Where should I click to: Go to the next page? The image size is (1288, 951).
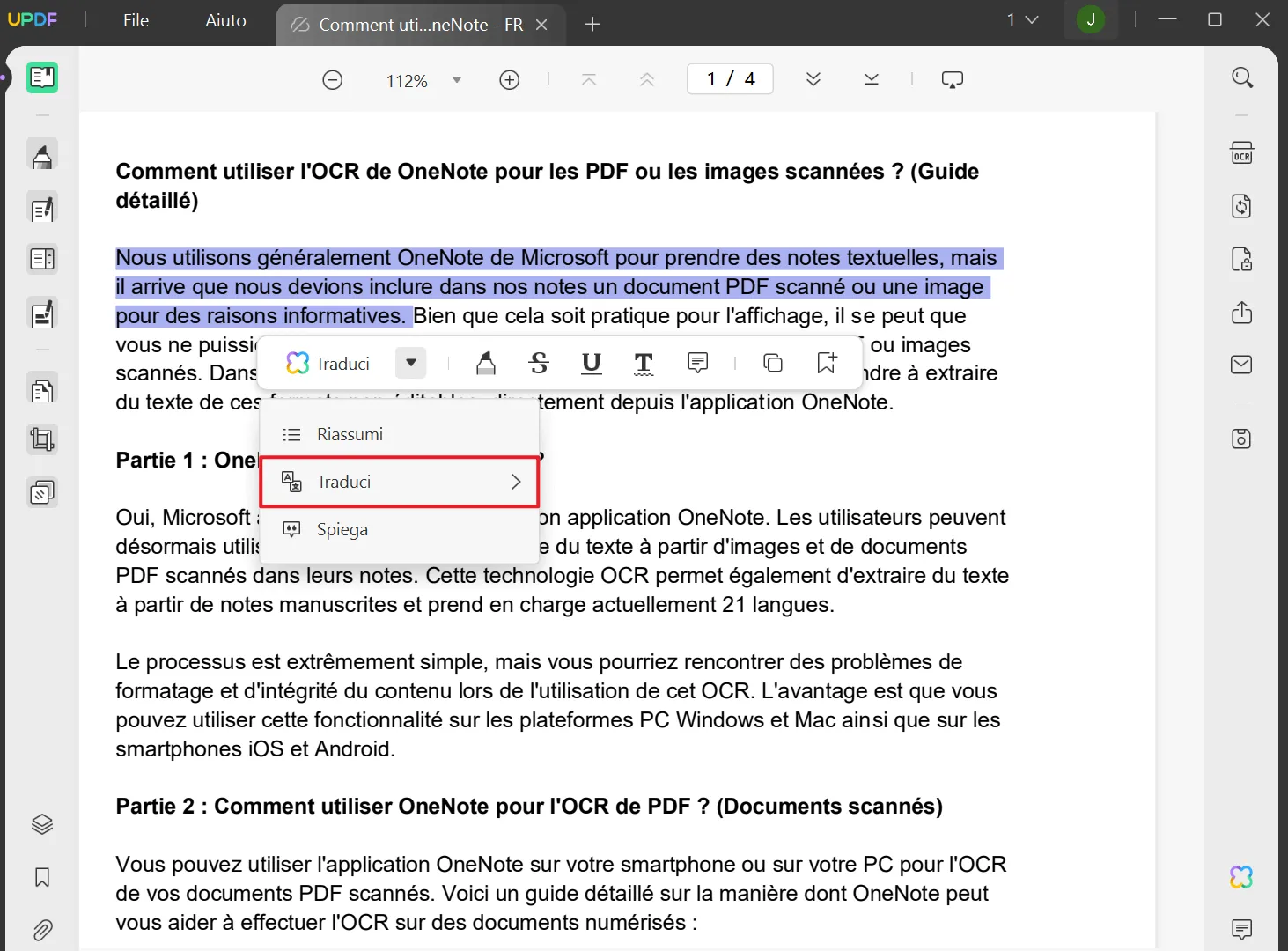click(813, 80)
